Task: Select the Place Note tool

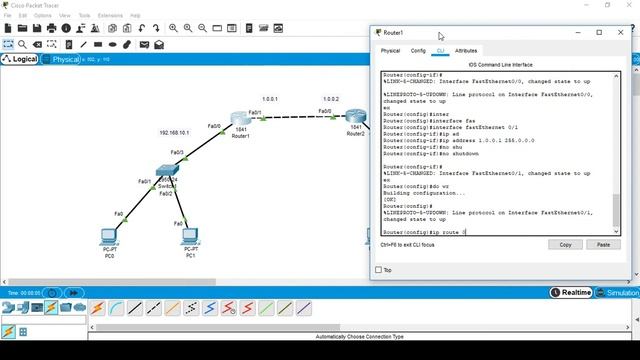Action: pyautogui.click(x=69, y=44)
